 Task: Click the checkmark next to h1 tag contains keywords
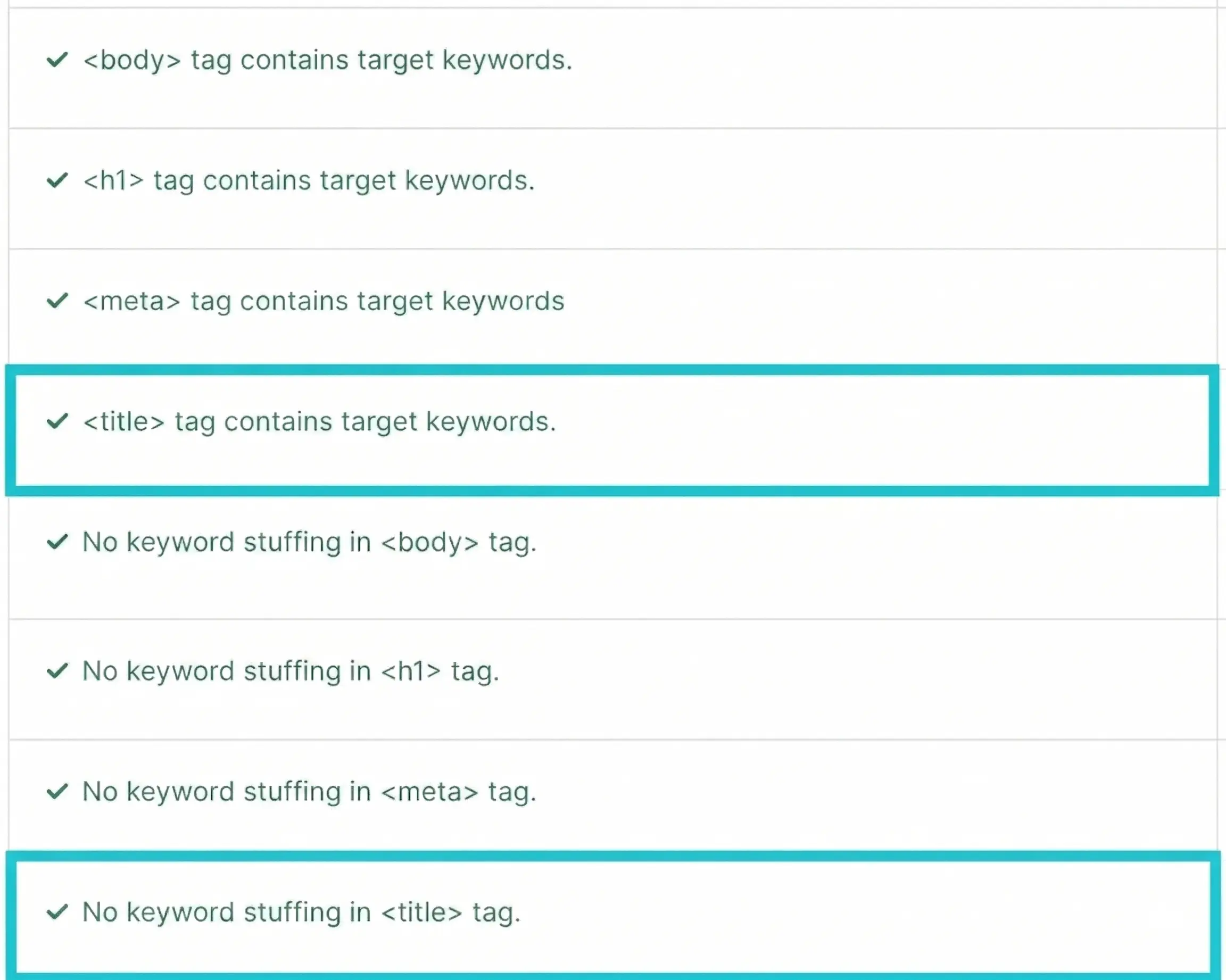(x=57, y=180)
